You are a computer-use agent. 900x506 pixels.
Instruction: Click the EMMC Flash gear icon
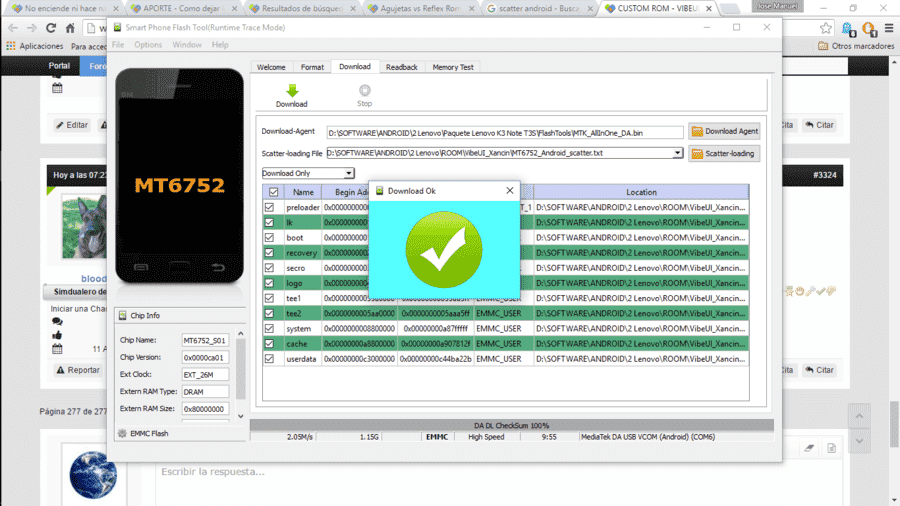[x=122, y=434]
